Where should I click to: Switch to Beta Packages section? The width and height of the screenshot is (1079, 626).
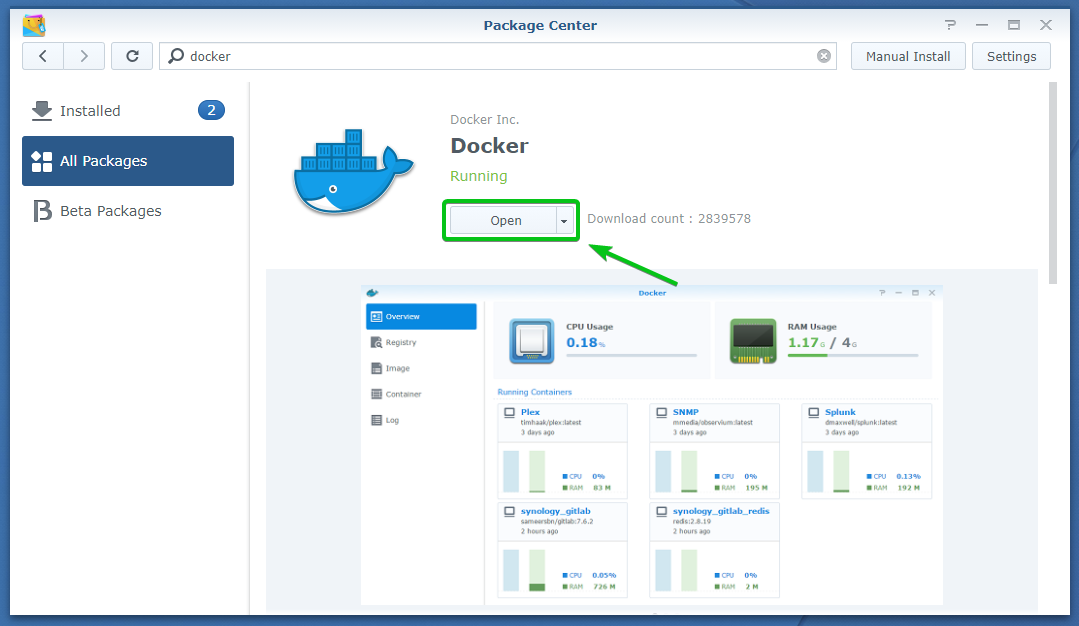click(128, 211)
